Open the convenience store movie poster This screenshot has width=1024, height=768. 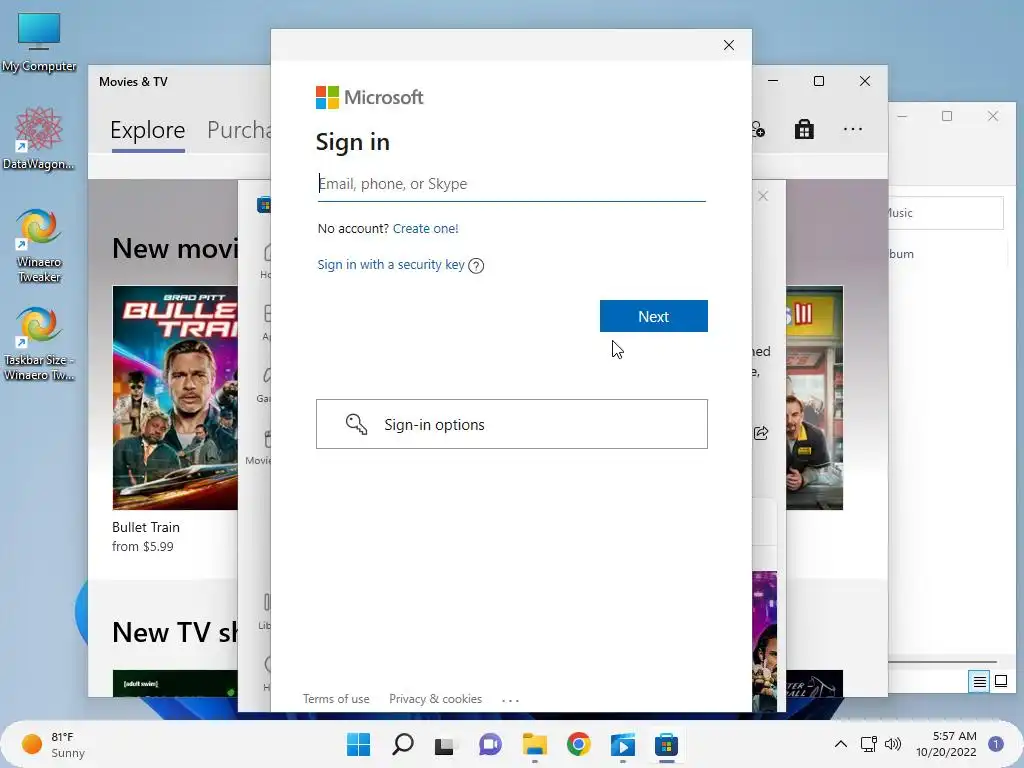coord(814,398)
